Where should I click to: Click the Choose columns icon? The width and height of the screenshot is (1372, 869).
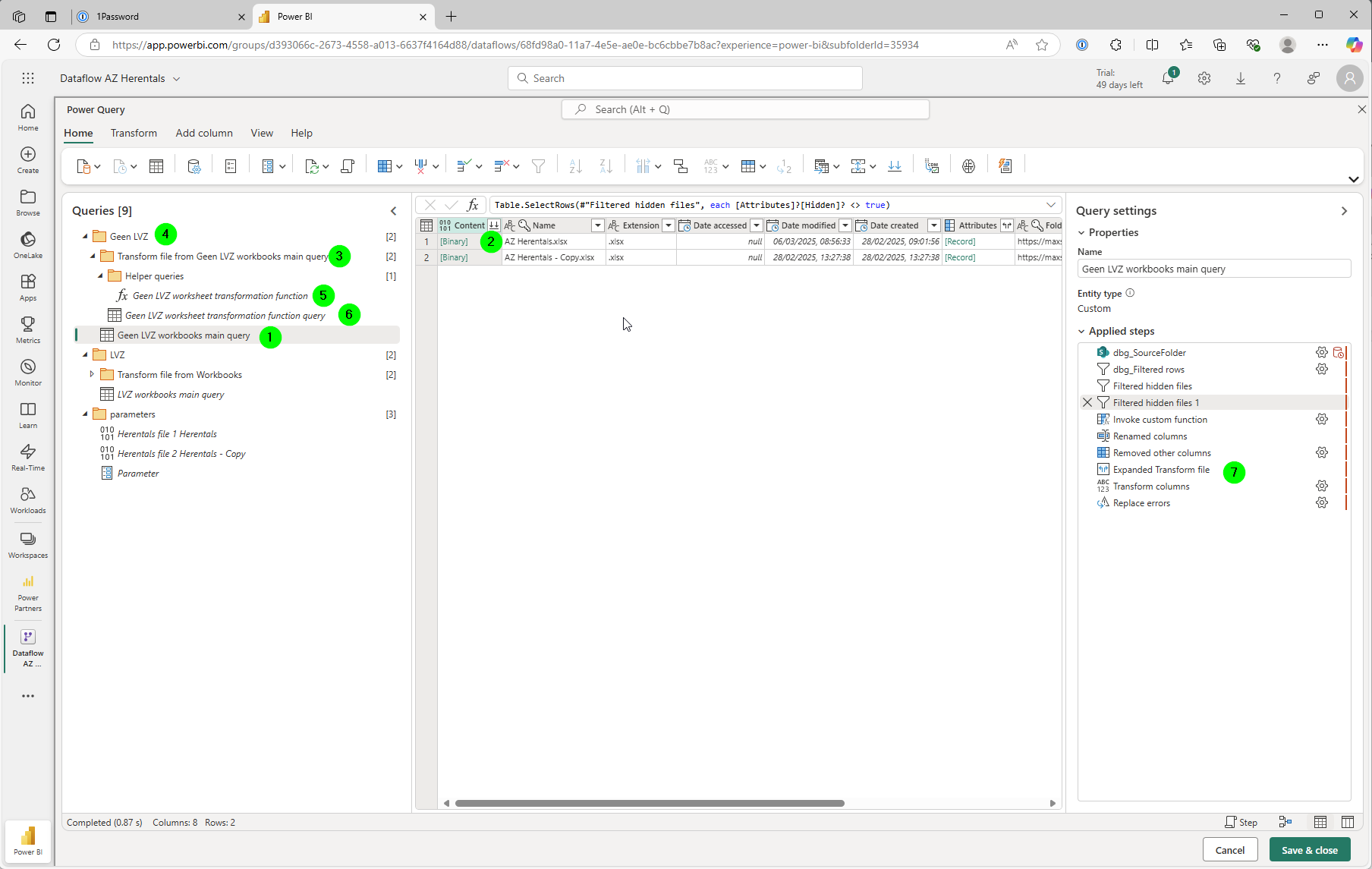pos(385,166)
